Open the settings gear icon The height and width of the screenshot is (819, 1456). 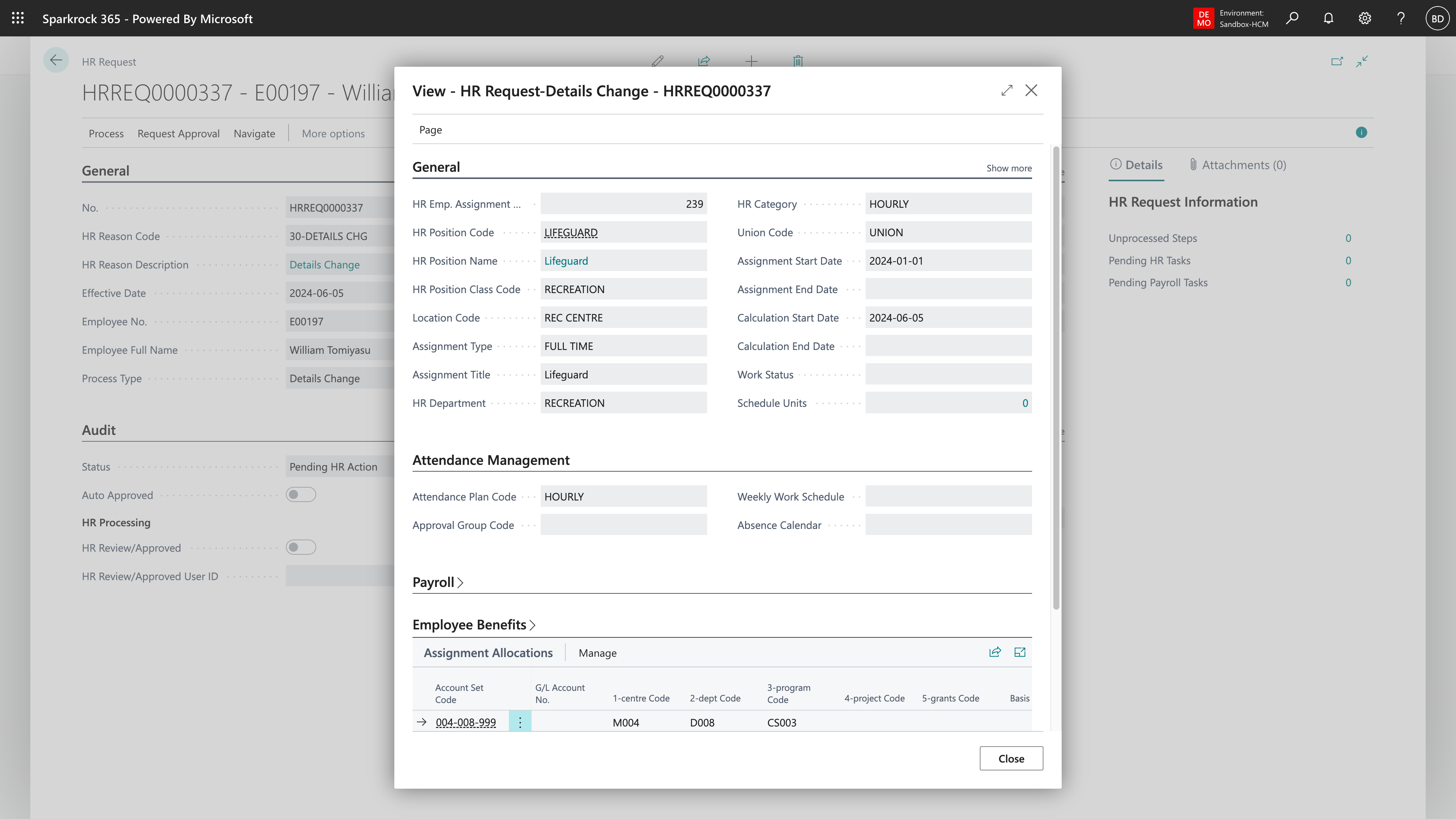[1365, 18]
